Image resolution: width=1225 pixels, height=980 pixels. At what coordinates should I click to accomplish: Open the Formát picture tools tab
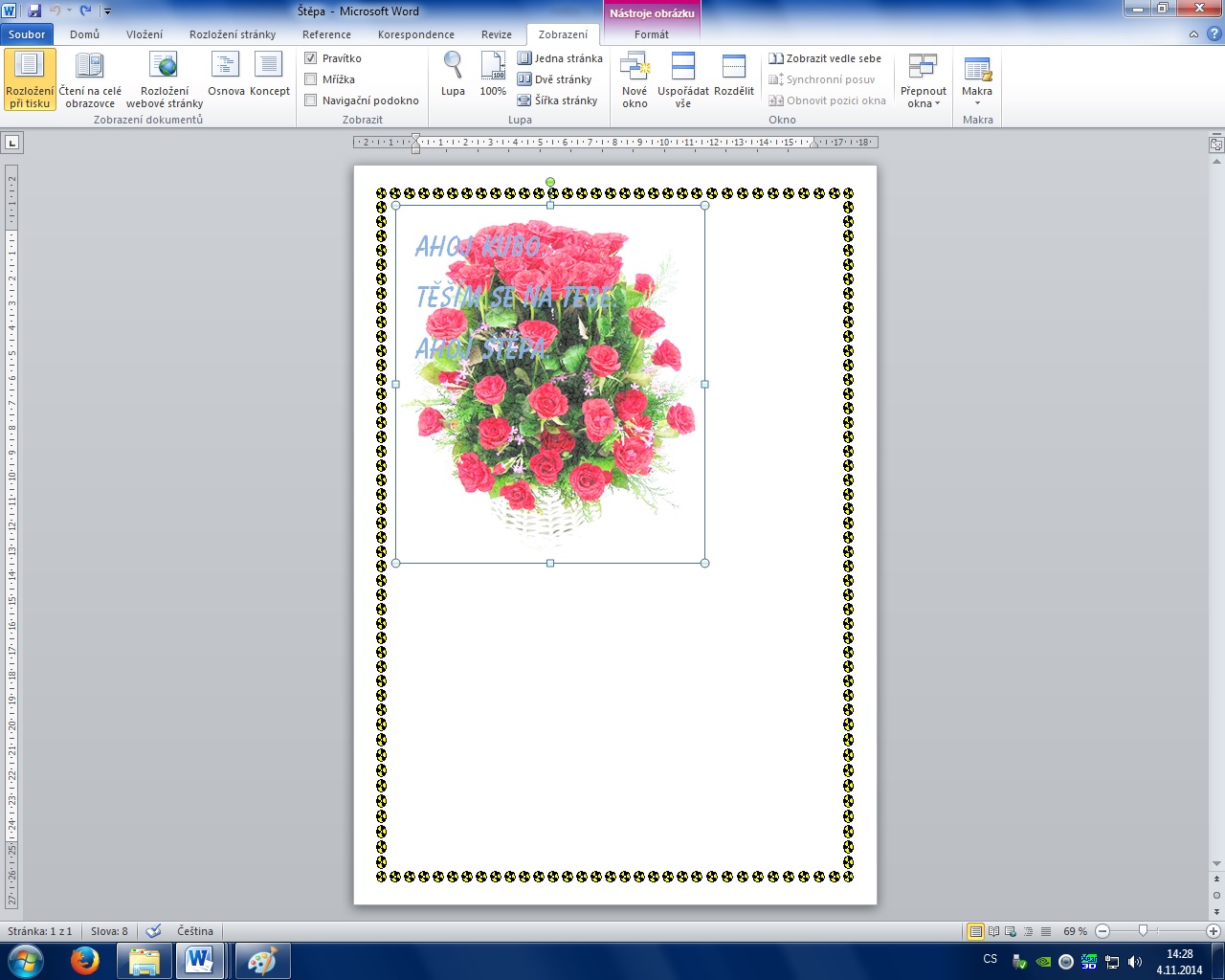(x=652, y=34)
